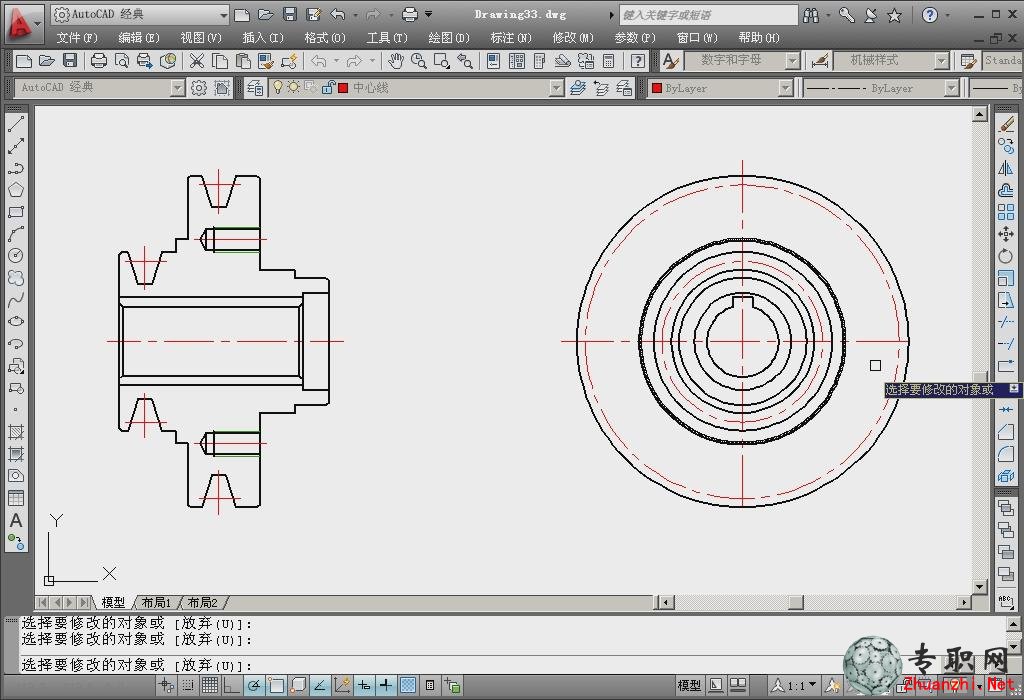Click the red ByLayer color swatch
This screenshot has height=700, width=1024.
tap(657, 88)
